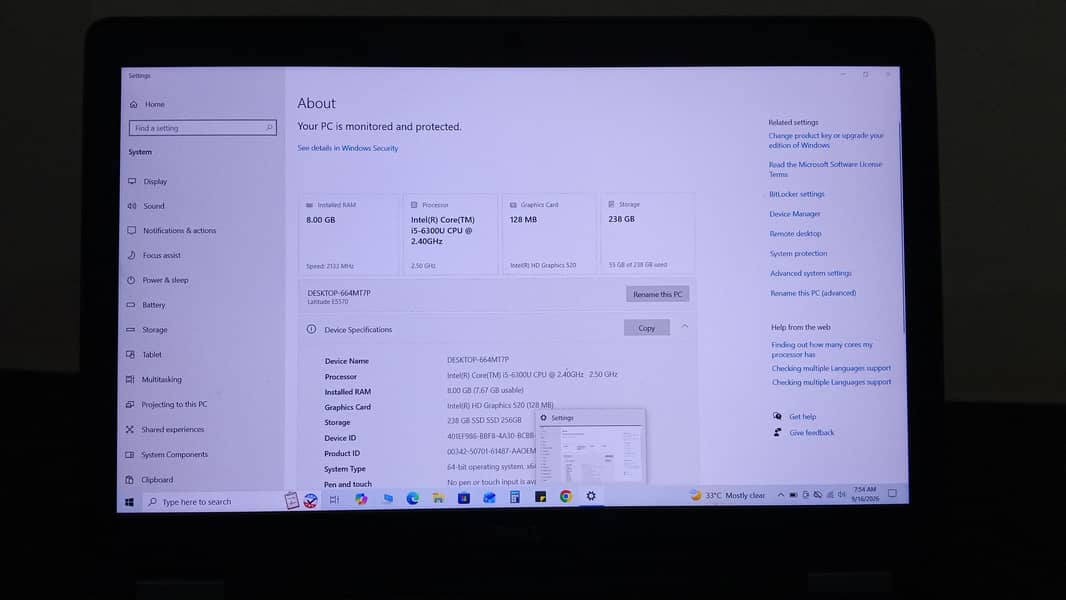1066x600 pixels.
Task: Open System protection link
Action: (798, 253)
